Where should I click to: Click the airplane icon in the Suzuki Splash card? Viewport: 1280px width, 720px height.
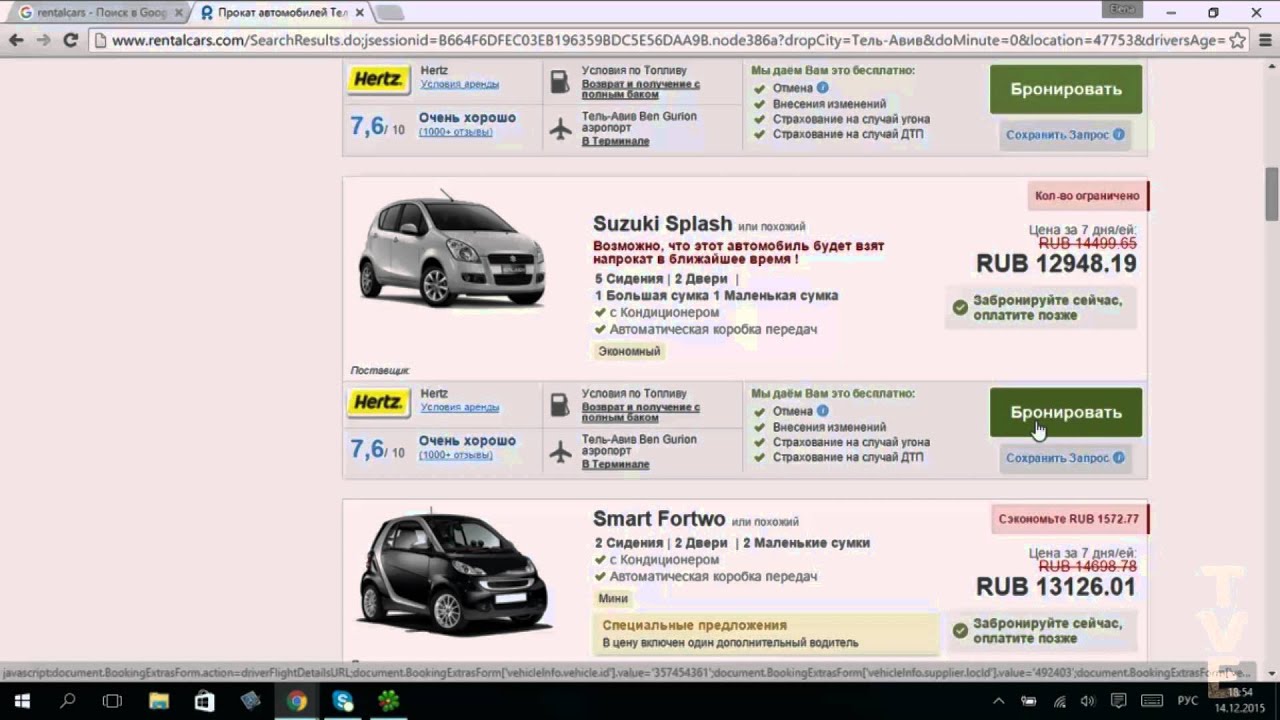(560, 452)
